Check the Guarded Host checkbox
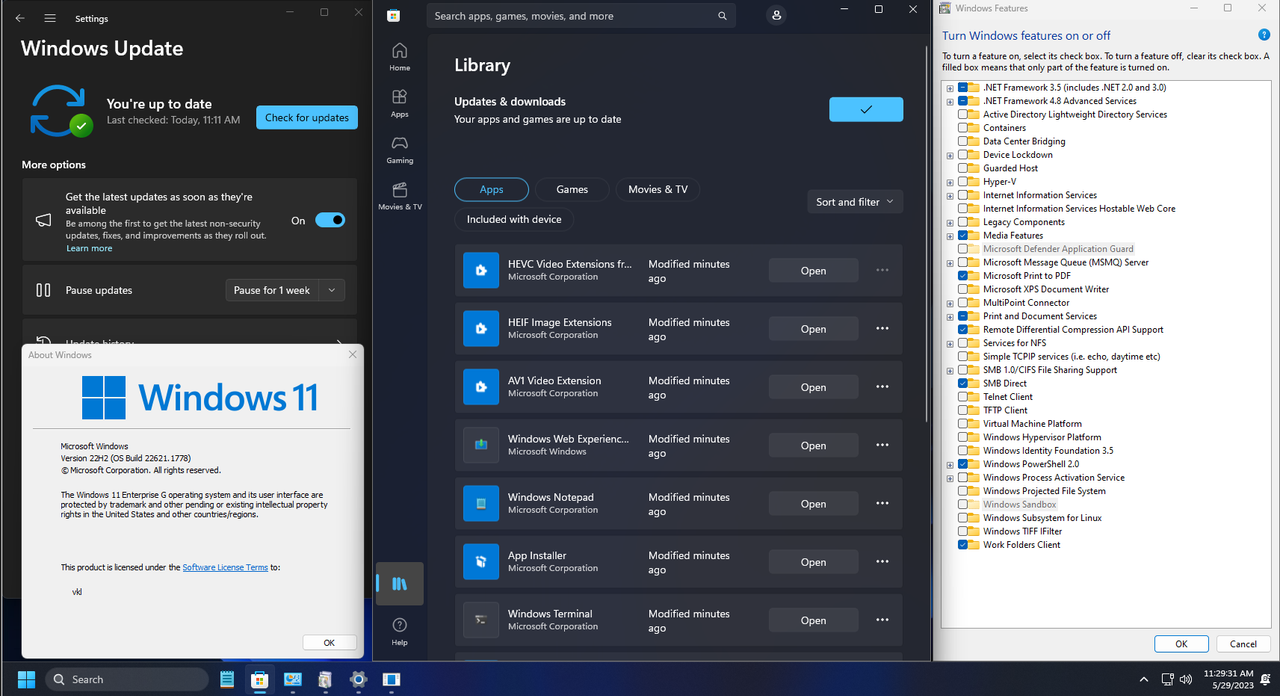The height and width of the screenshot is (696, 1280). click(963, 168)
